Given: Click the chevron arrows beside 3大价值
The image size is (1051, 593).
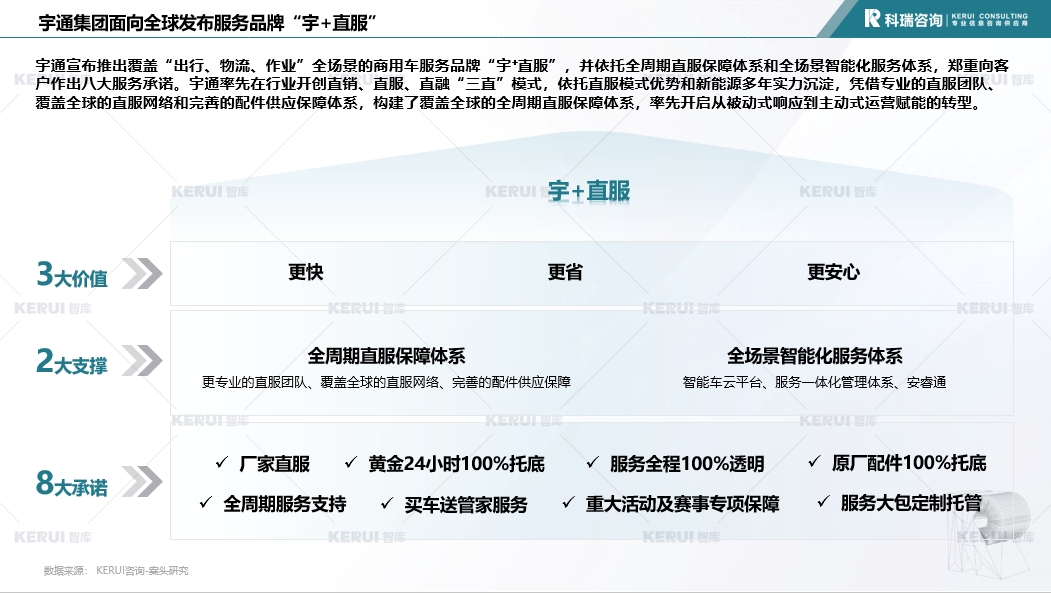Looking at the screenshot, I should (145, 274).
